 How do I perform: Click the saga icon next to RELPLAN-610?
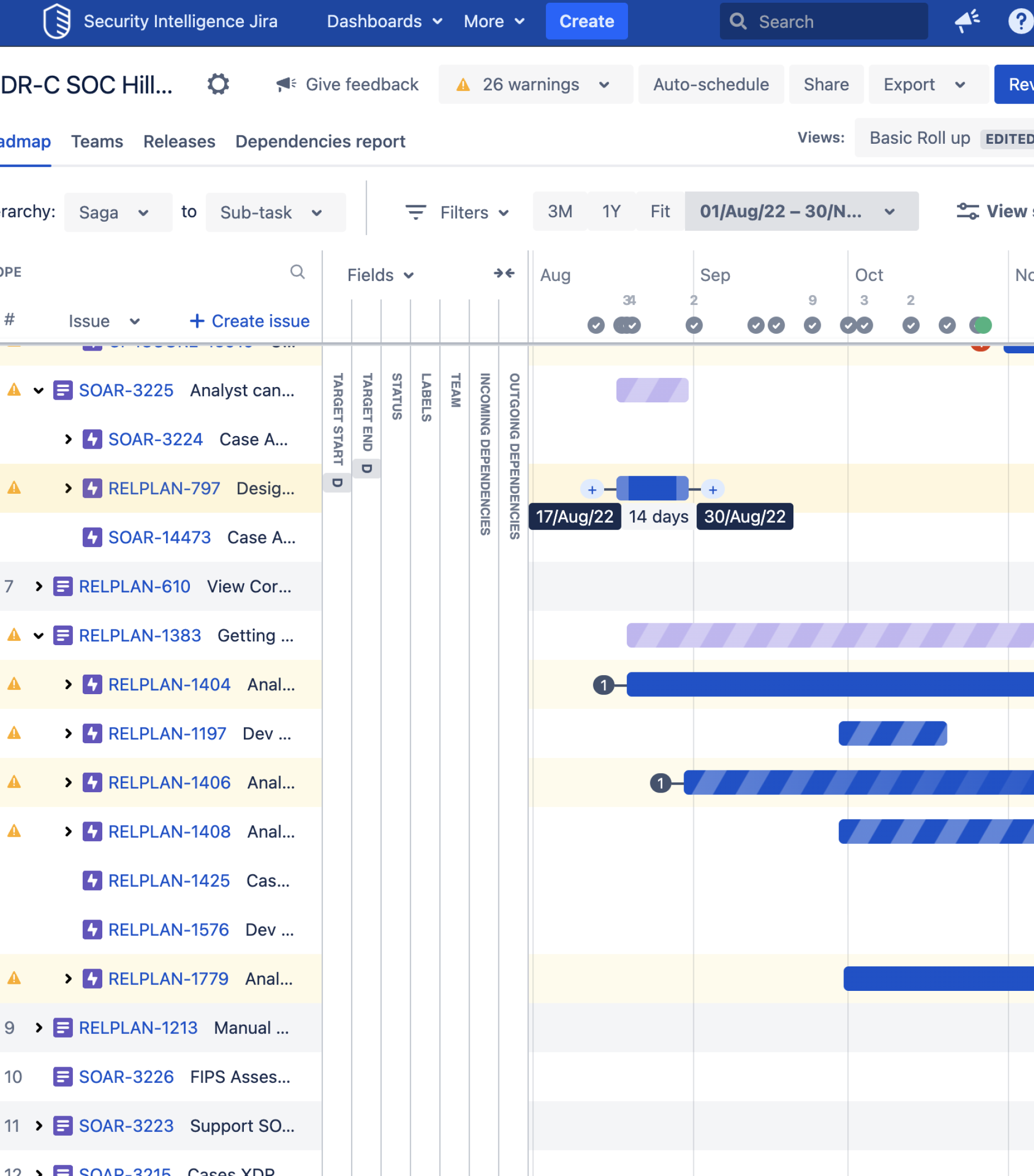coord(63,586)
